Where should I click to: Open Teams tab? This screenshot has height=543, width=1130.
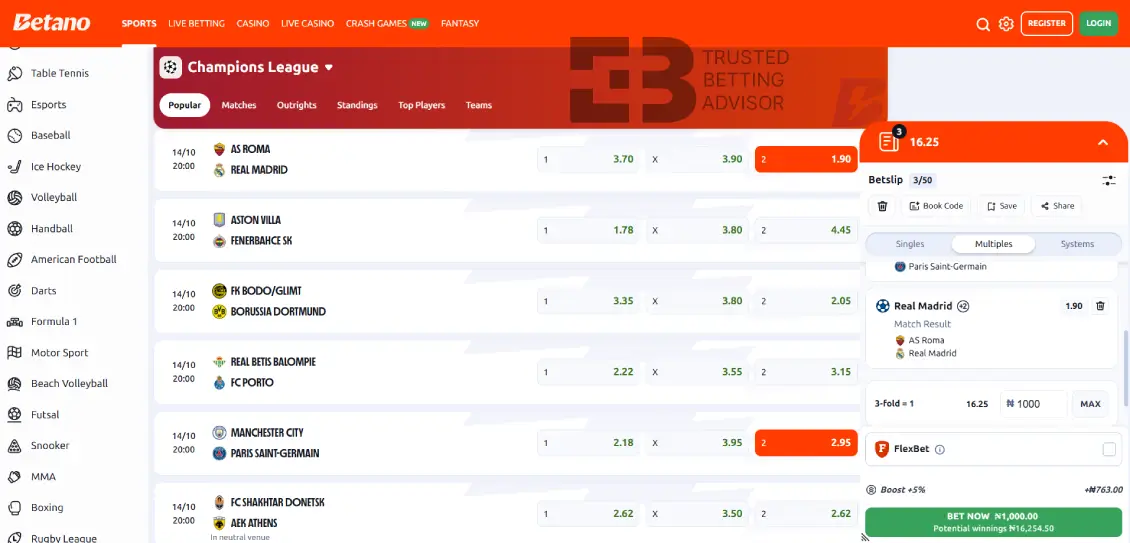(479, 105)
